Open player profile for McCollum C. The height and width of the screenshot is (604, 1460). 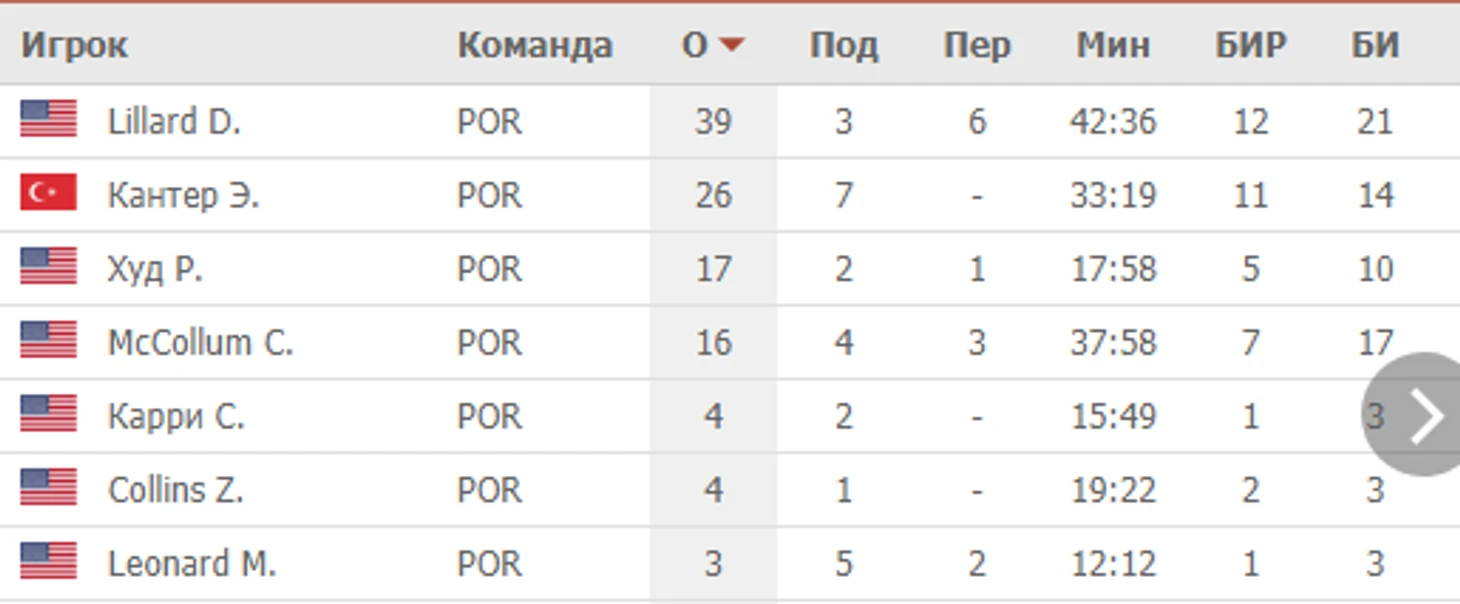[x=200, y=342]
